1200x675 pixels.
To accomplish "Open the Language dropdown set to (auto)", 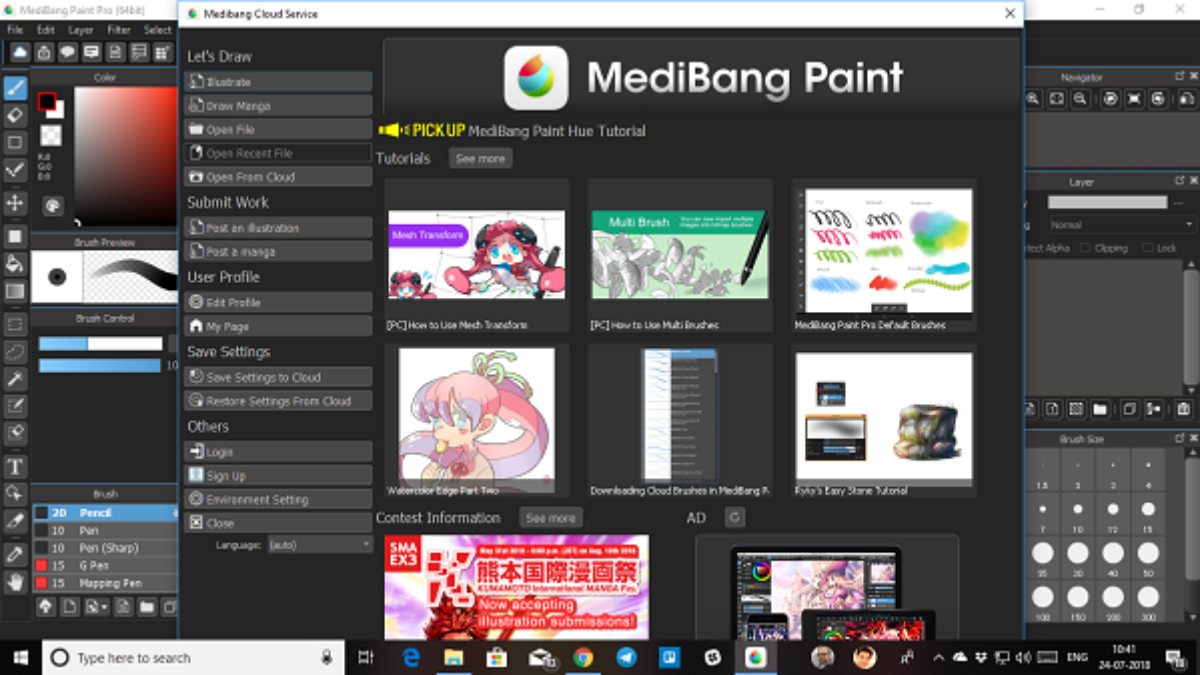I will 319,545.
